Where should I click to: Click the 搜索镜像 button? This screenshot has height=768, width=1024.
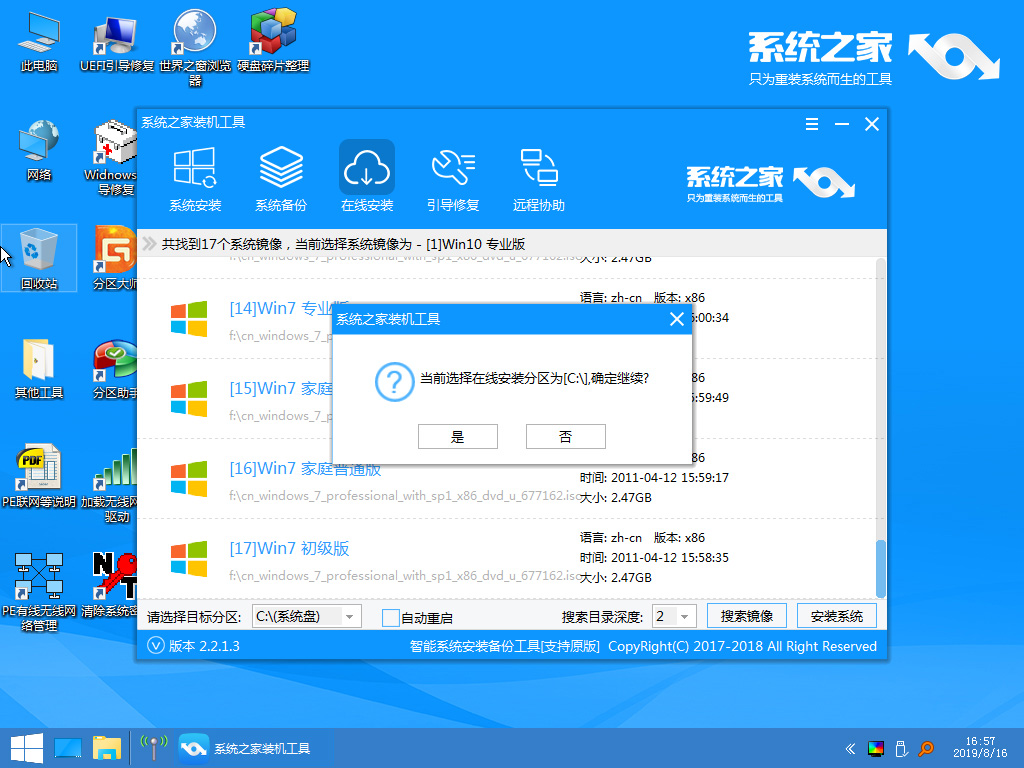(x=746, y=616)
